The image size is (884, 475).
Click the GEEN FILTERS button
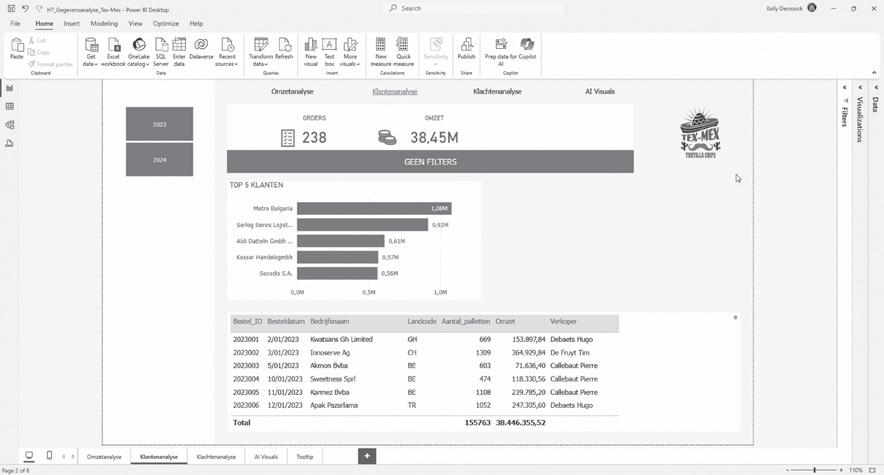430,162
